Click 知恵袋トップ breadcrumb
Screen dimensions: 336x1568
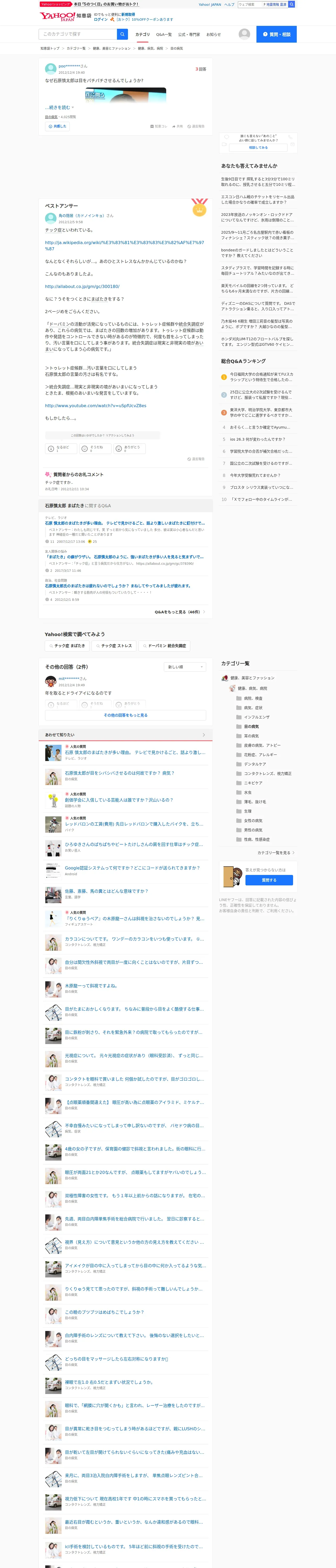click(x=50, y=48)
